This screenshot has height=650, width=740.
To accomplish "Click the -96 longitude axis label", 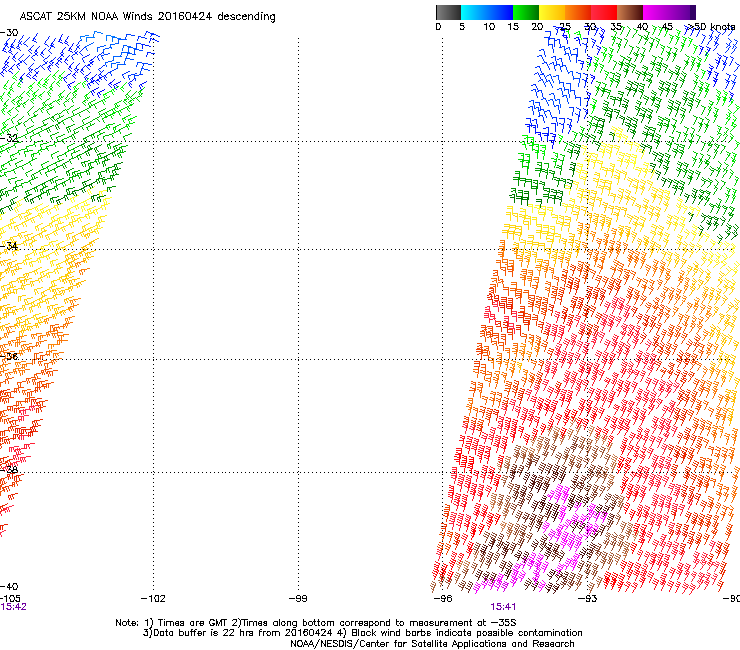I will (x=443, y=598).
